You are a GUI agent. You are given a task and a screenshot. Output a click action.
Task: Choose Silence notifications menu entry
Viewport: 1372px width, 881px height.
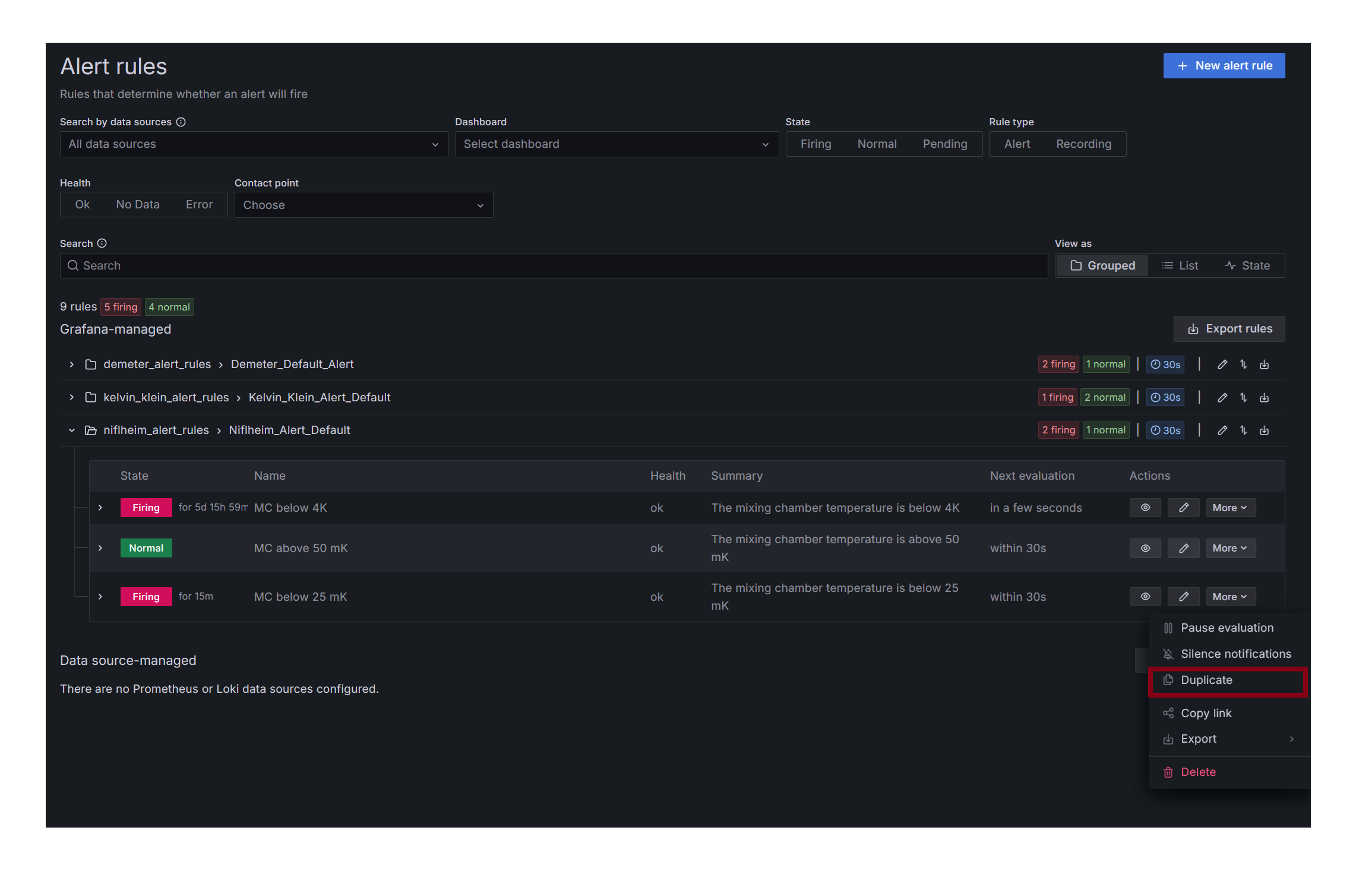1235,654
